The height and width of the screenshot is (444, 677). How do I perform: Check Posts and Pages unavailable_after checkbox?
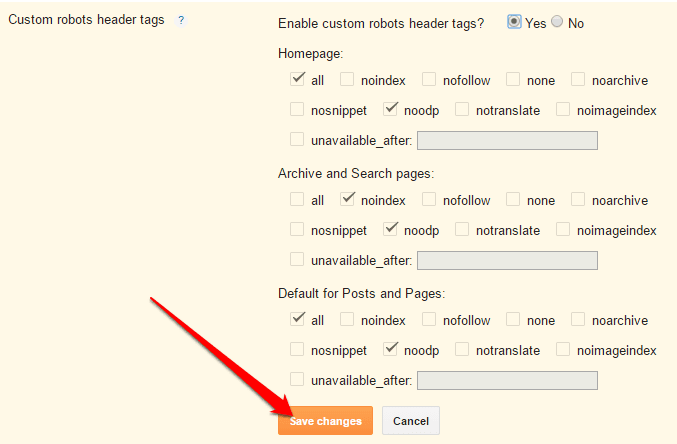coord(297,379)
